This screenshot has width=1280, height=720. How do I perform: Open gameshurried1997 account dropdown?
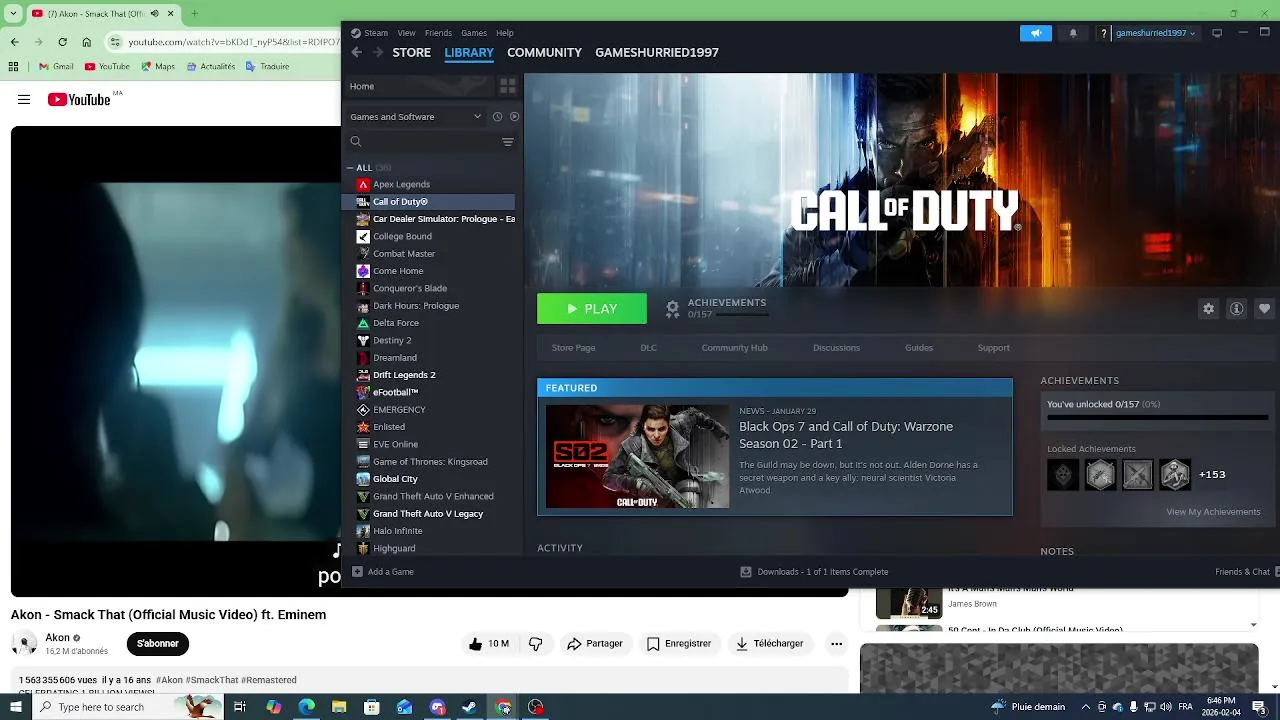(1155, 33)
